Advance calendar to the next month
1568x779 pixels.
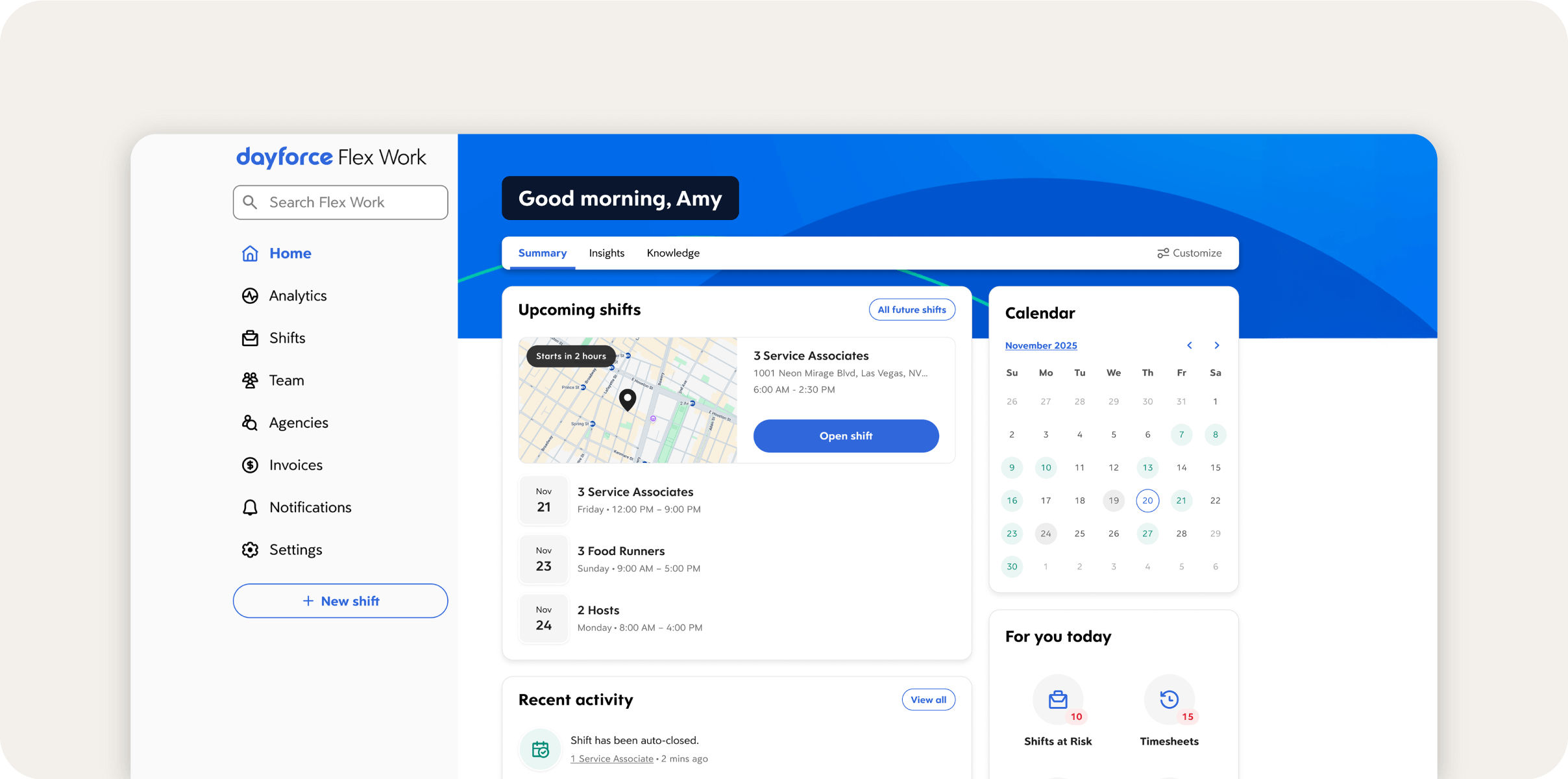(x=1216, y=345)
